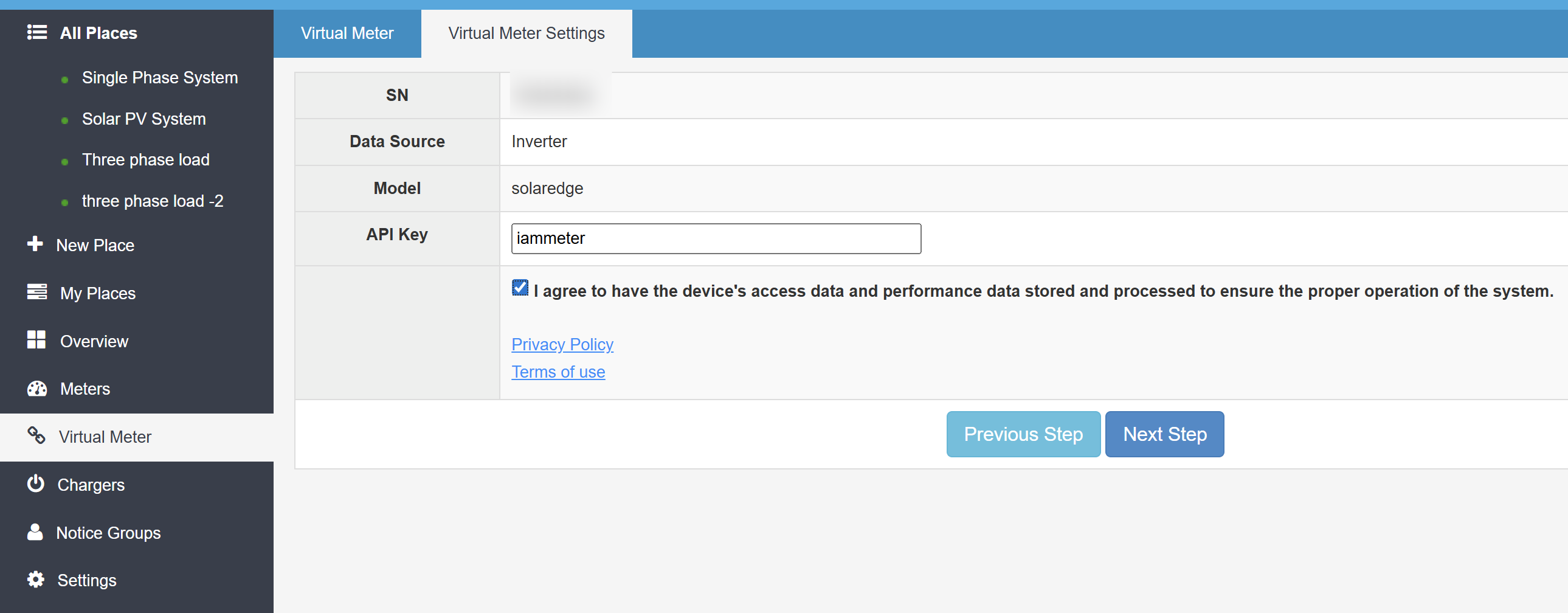Select the Virtual Meter Settings tab
The height and width of the screenshot is (613, 1568).
[527, 33]
